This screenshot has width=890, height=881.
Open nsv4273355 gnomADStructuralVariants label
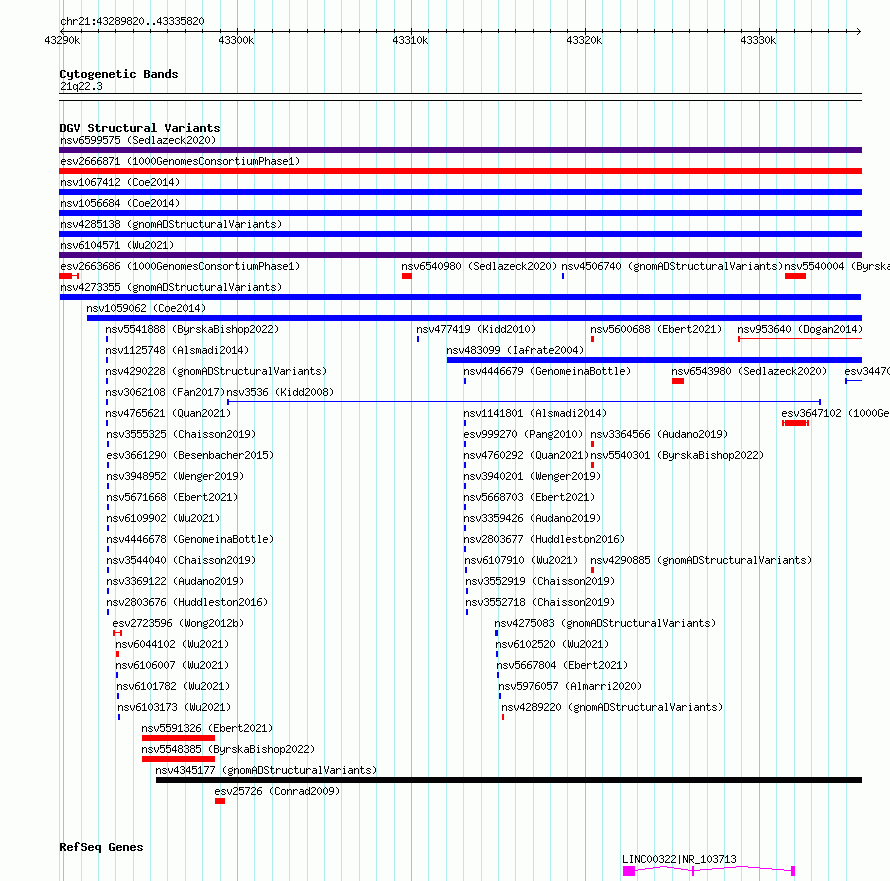coord(171,287)
